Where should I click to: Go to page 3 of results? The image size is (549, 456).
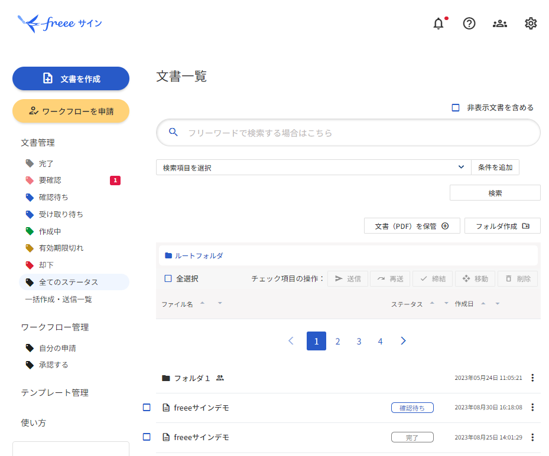359,341
